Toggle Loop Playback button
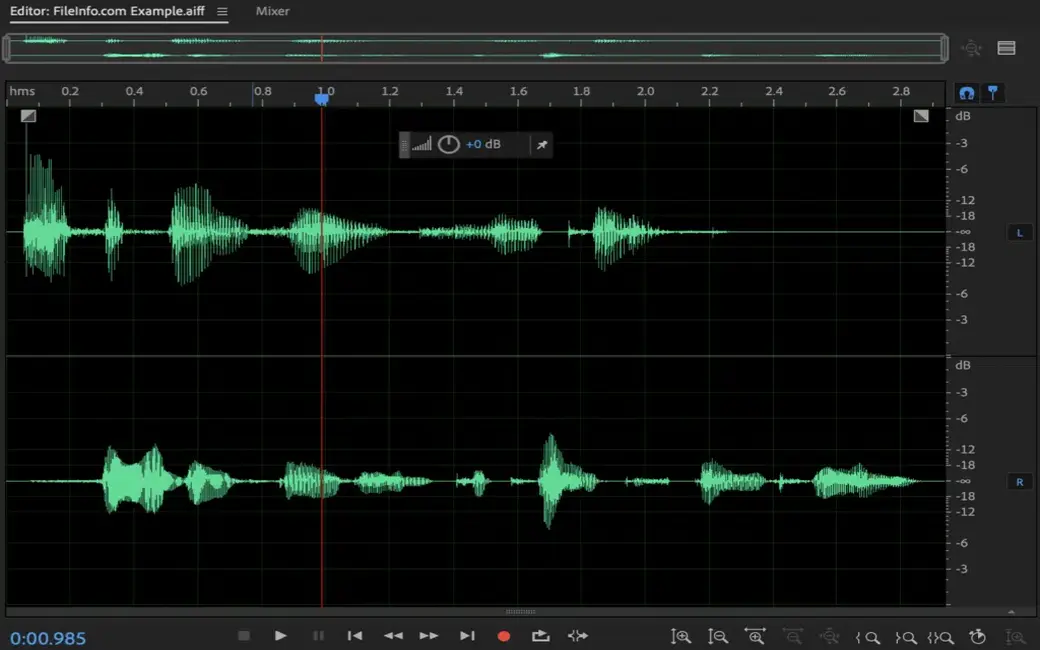 click(x=541, y=636)
